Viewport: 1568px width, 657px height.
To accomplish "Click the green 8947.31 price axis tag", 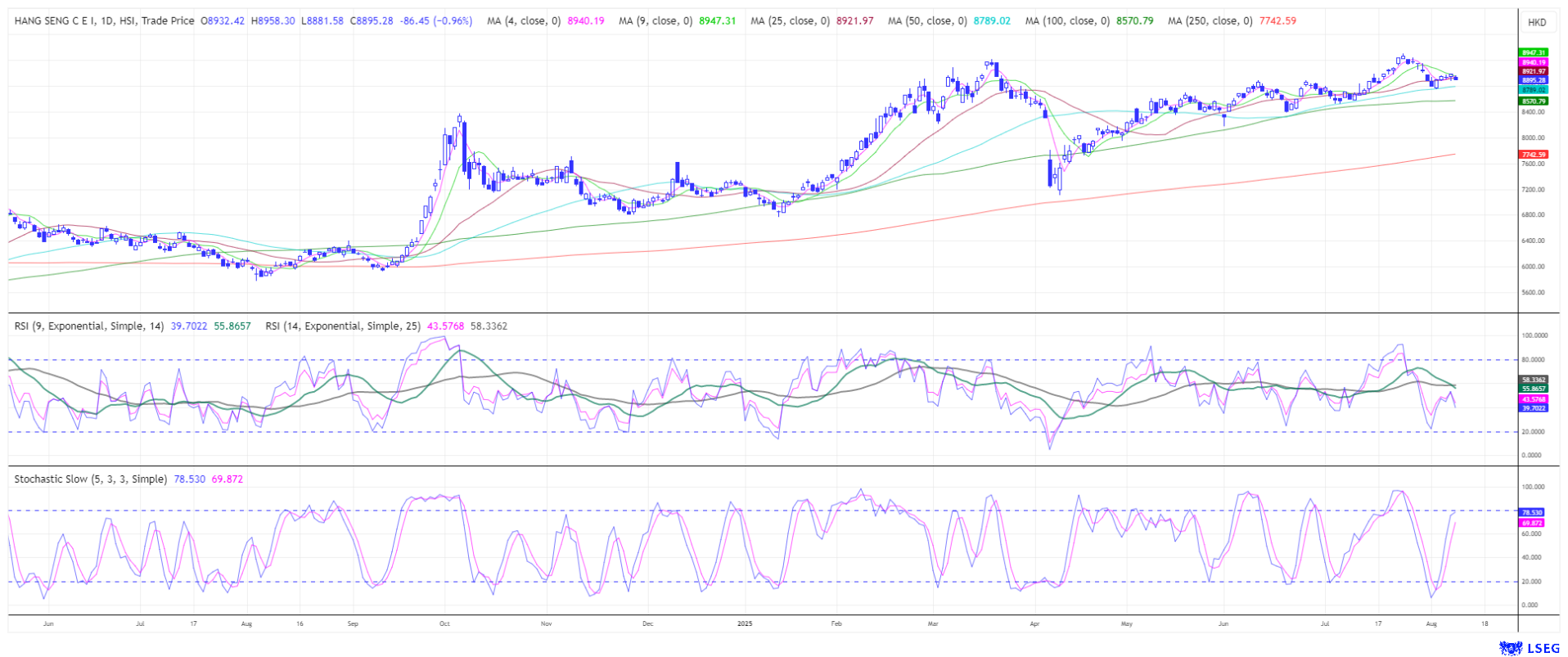I will click(x=1534, y=52).
